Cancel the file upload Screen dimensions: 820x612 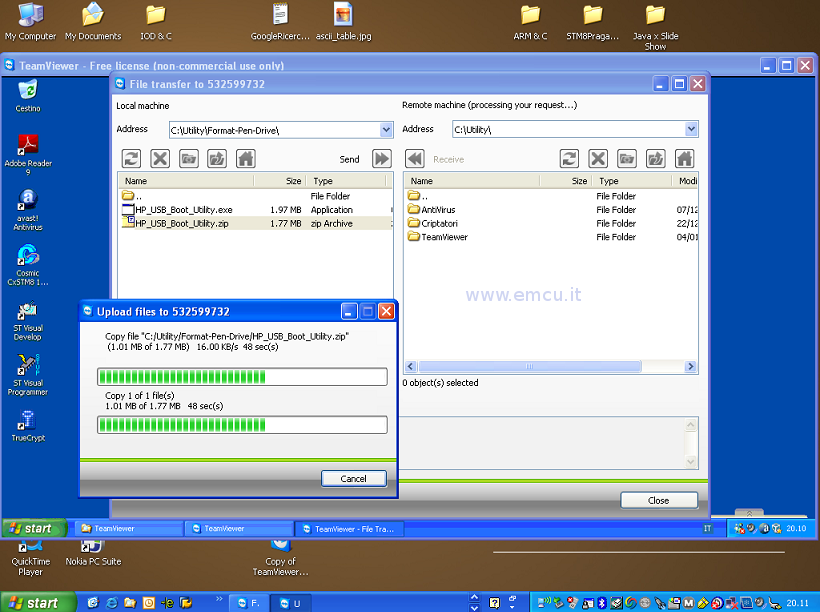[354, 479]
